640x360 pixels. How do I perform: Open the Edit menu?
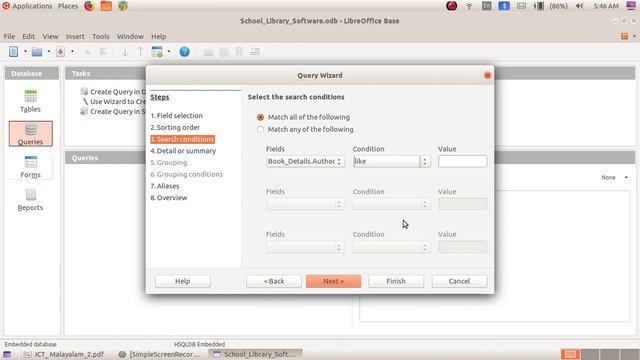click(29, 36)
